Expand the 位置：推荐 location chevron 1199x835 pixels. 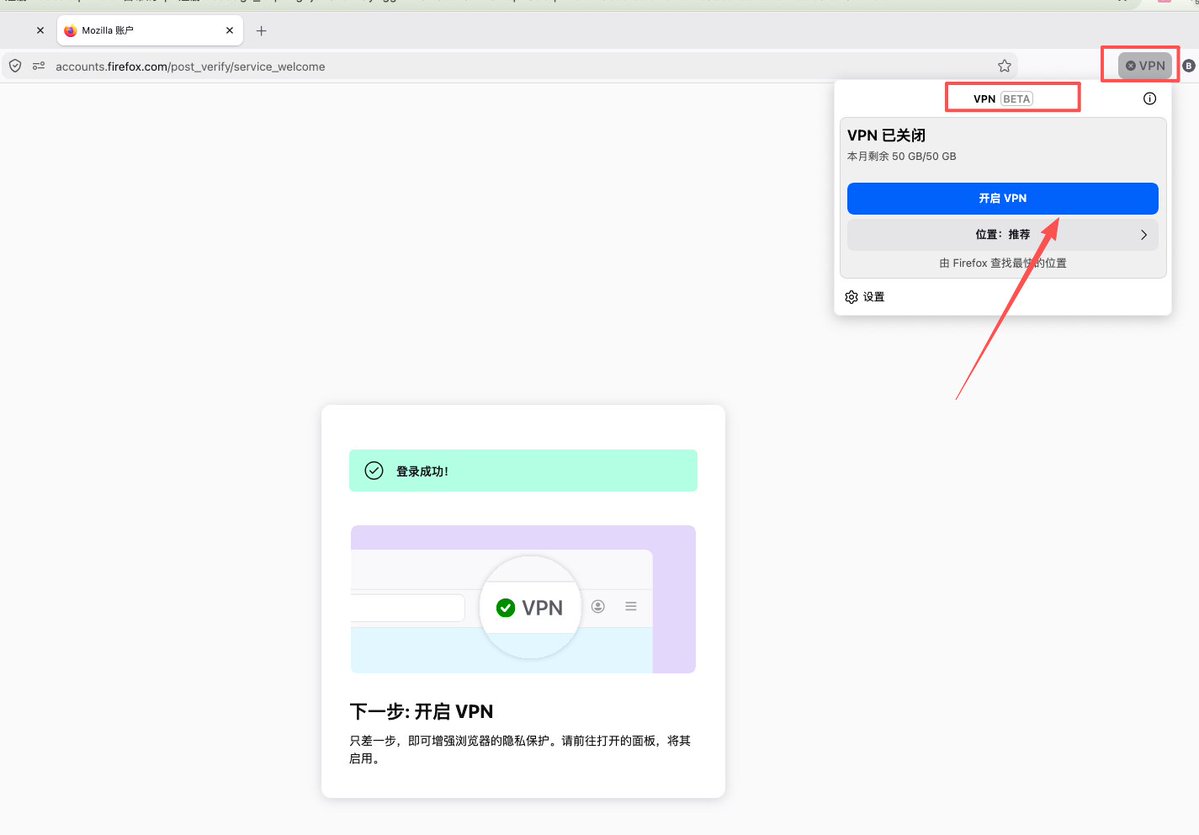point(1144,235)
